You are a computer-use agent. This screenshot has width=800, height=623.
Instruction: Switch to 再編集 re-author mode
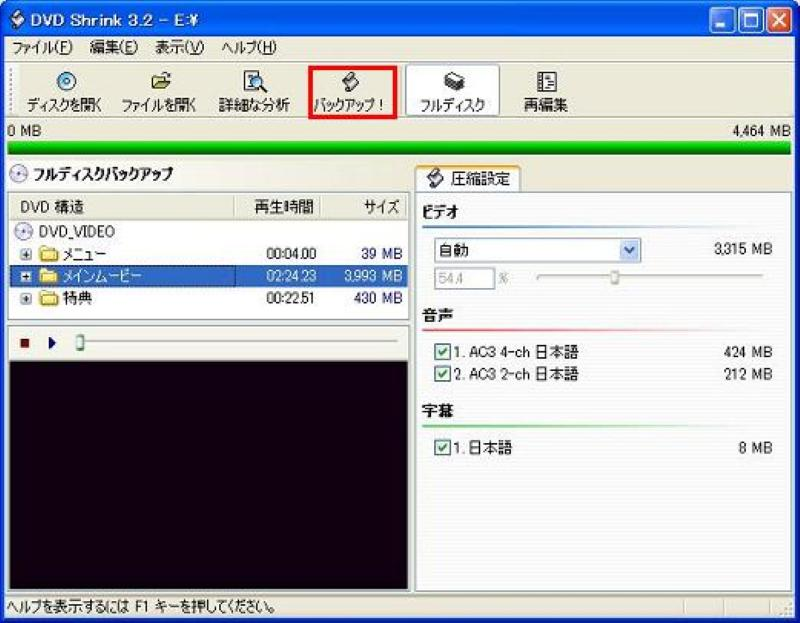pos(545,88)
